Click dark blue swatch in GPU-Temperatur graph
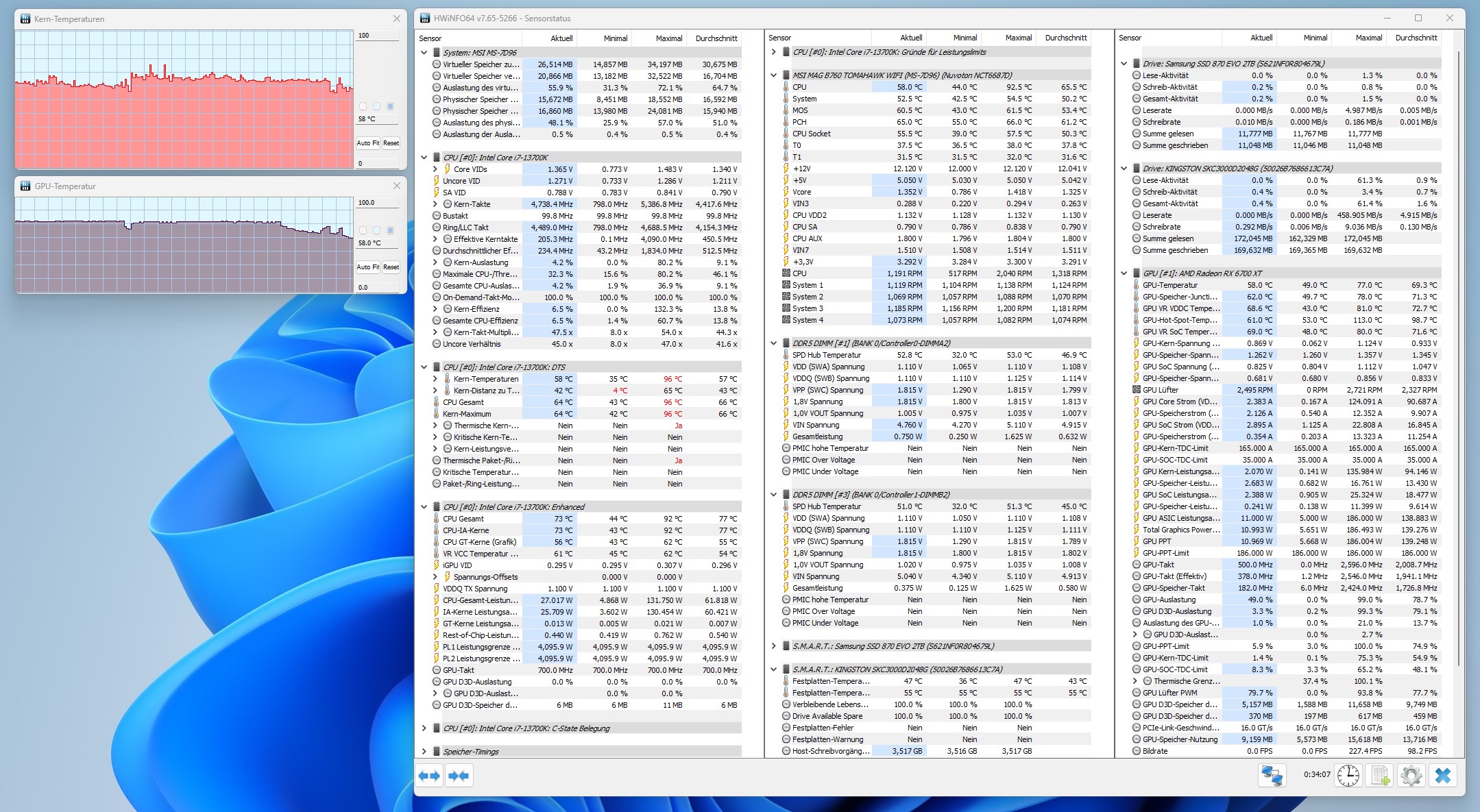This screenshot has width=1480, height=812. (391, 230)
